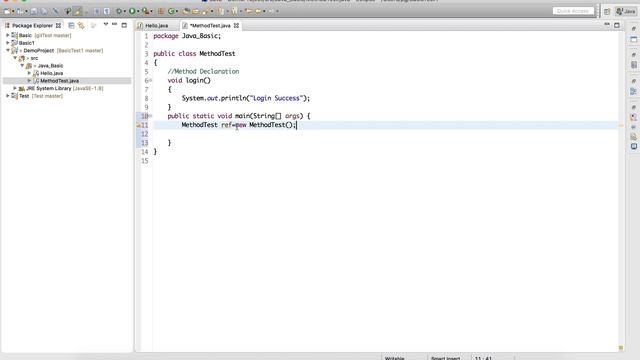Image resolution: width=640 pixels, height=360 pixels.
Task: Expand the Test project arrow
Action: (8, 96)
